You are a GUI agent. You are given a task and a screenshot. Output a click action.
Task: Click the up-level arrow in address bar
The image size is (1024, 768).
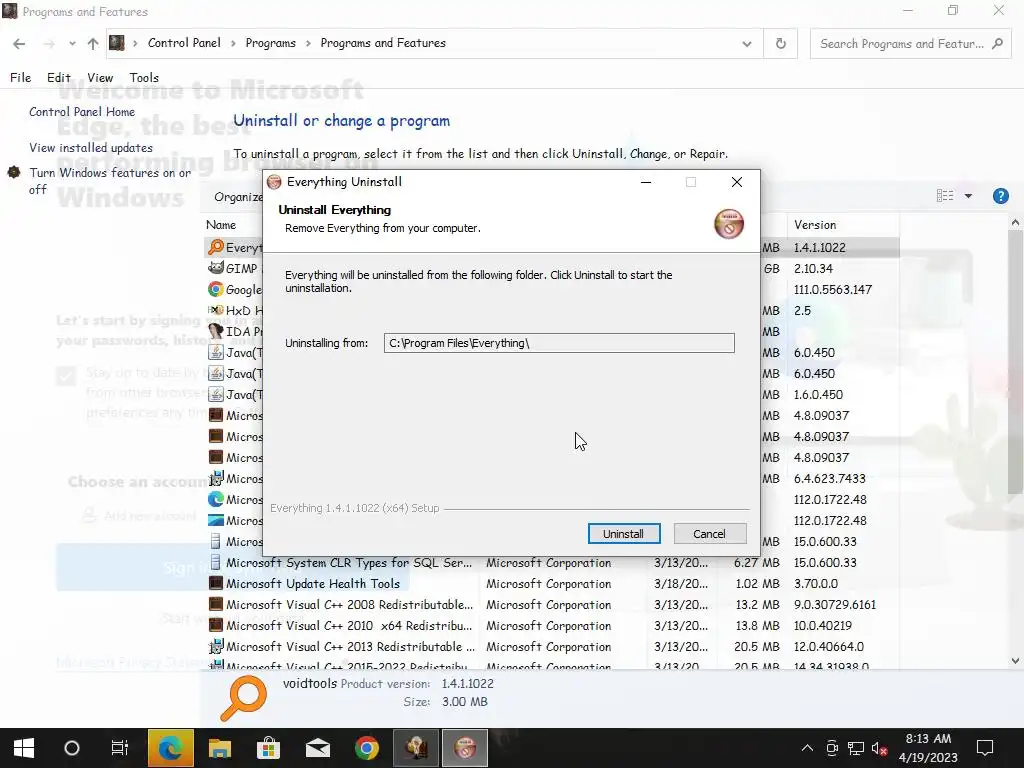[93, 44]
